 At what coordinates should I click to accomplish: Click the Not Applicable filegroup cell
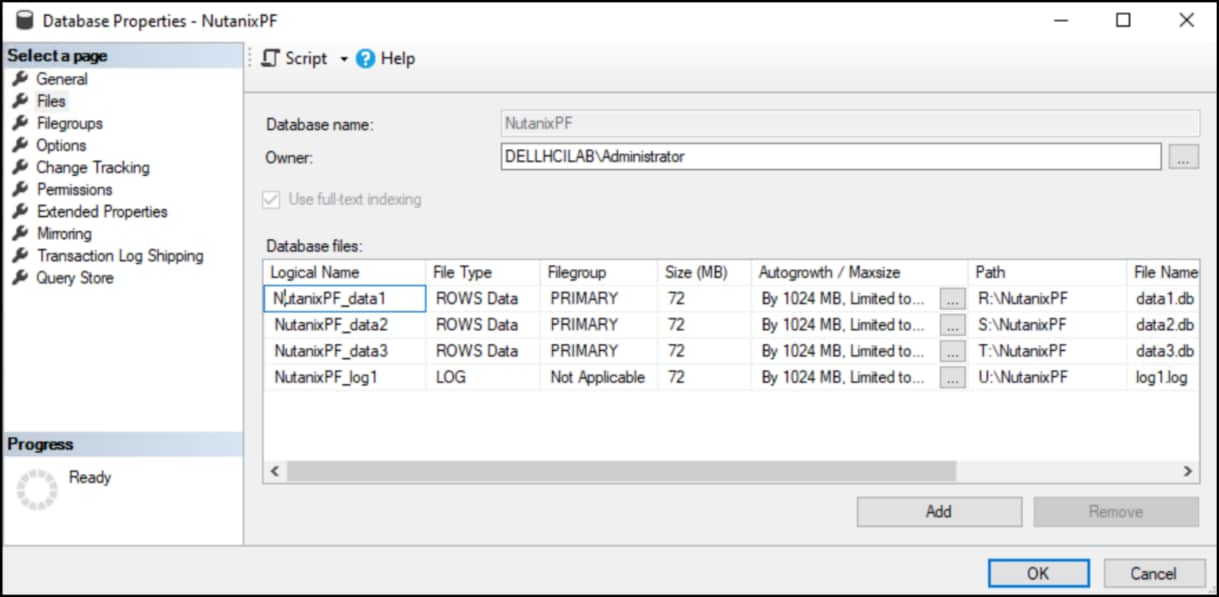tap(599, 376)
